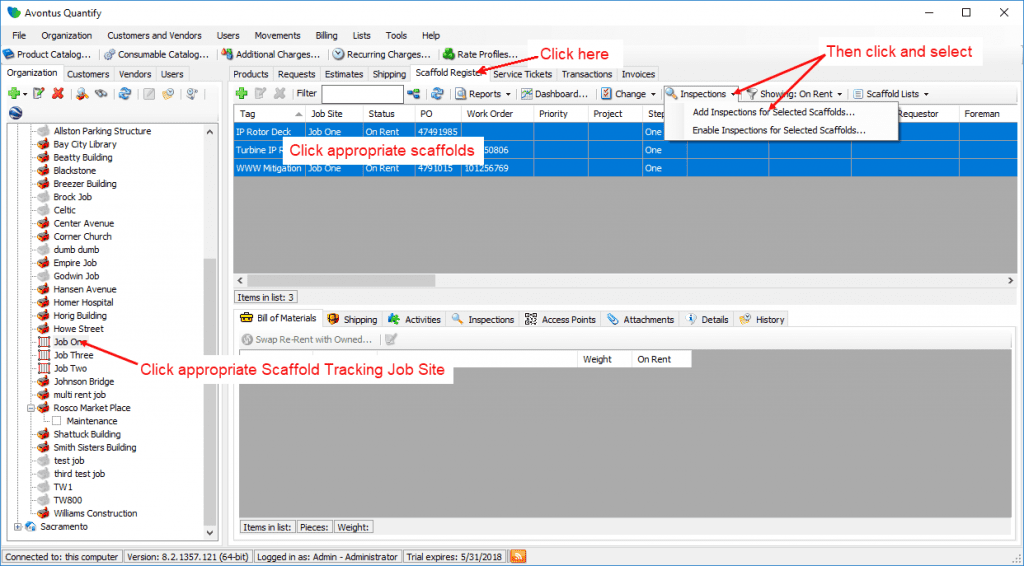Switch to Service Tickets tab

point(522,74)
